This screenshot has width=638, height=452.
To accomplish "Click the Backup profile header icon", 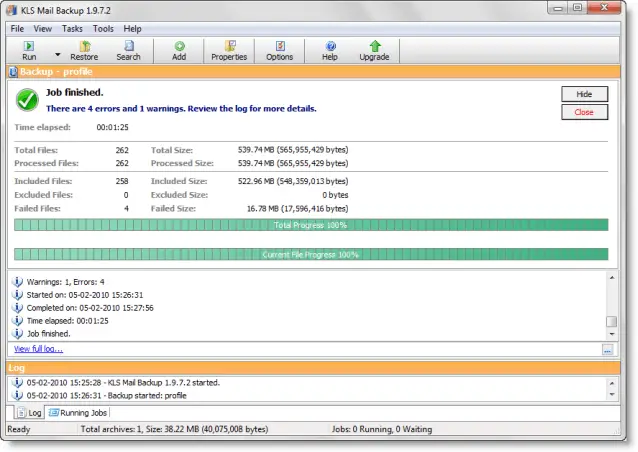I will pyautogui.click(x=13, y=72).
